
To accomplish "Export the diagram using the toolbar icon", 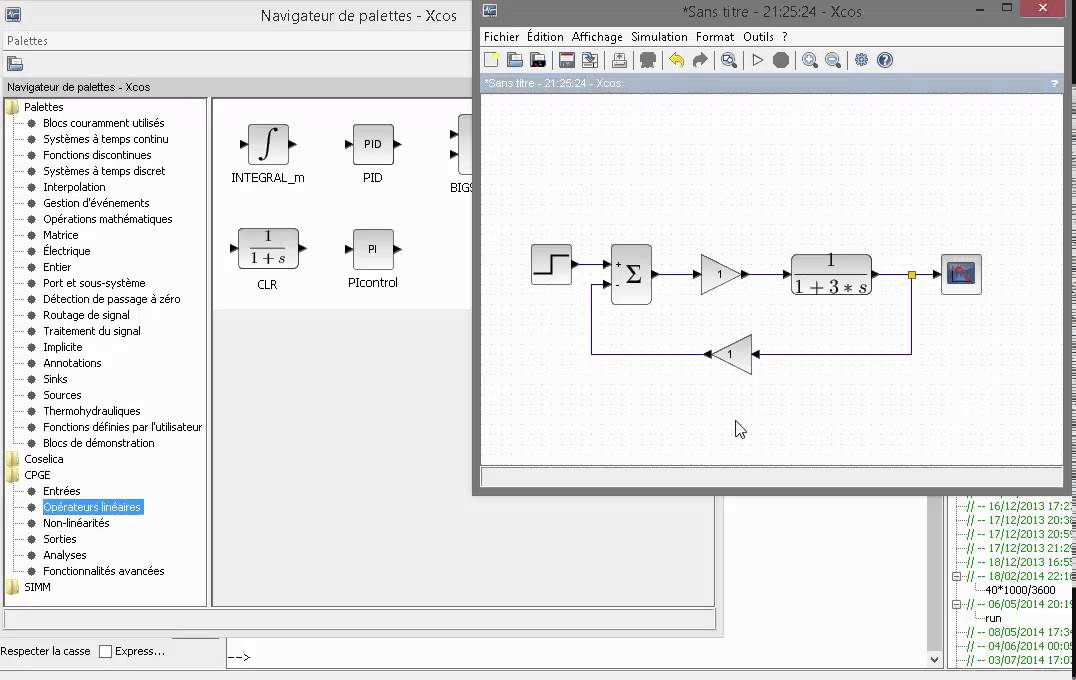I will (x=619, y=60).
